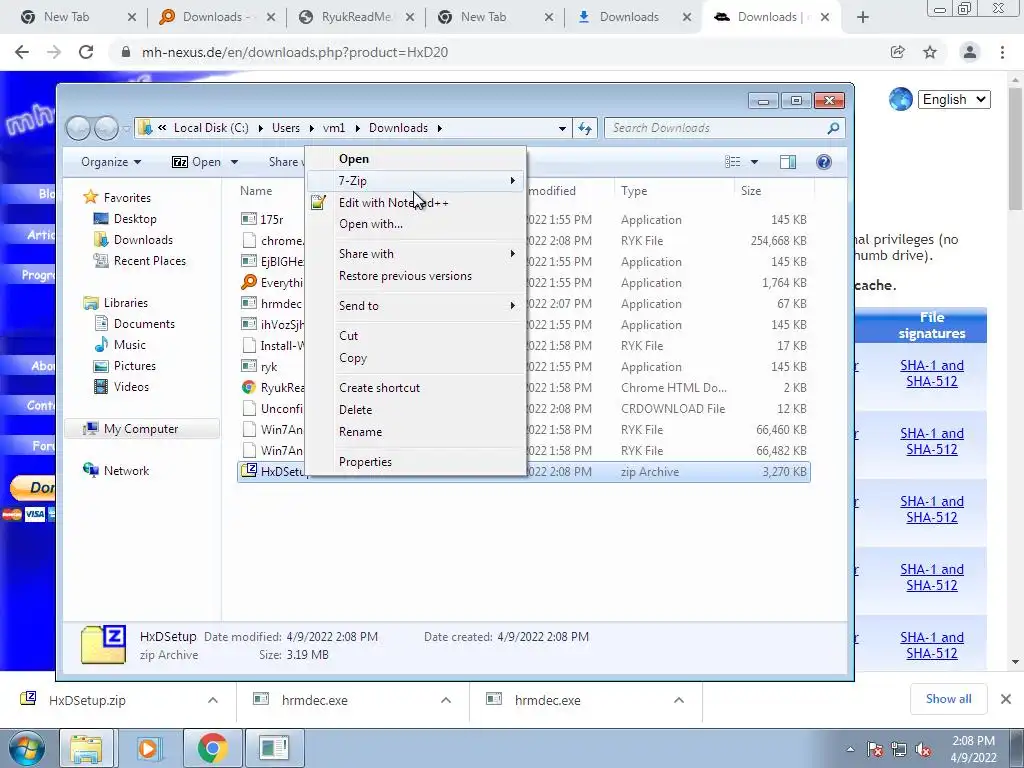Screen dimensions: 1024x768
Task: Open the 7-Zip submenu in context menu
Action: click(x=415, y=181)
